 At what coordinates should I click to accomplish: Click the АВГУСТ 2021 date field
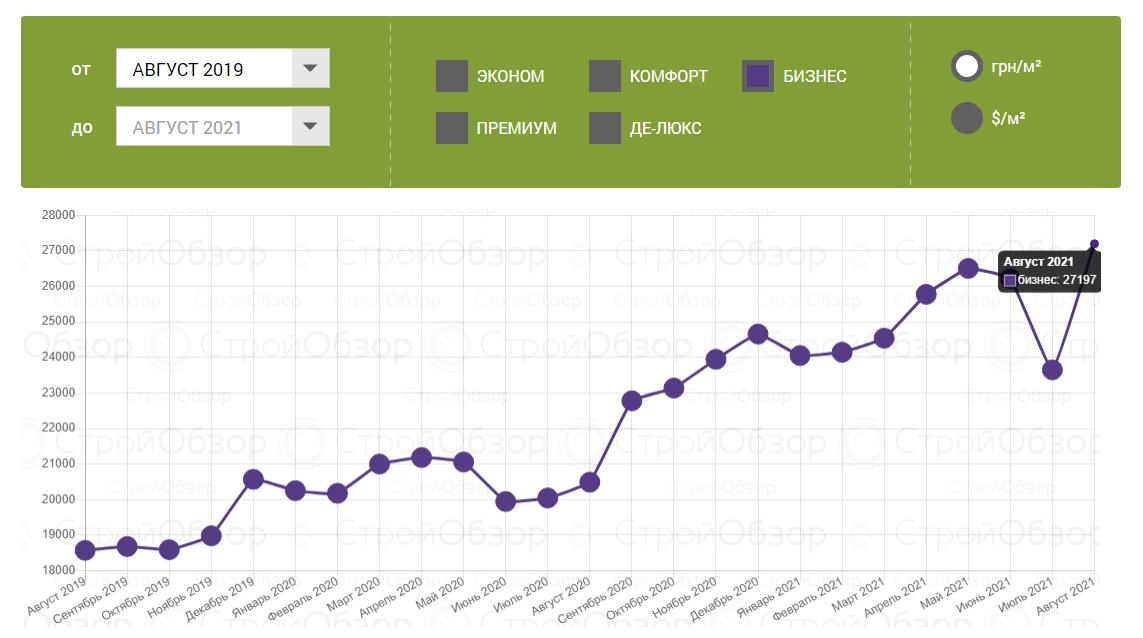click(204, 127)
